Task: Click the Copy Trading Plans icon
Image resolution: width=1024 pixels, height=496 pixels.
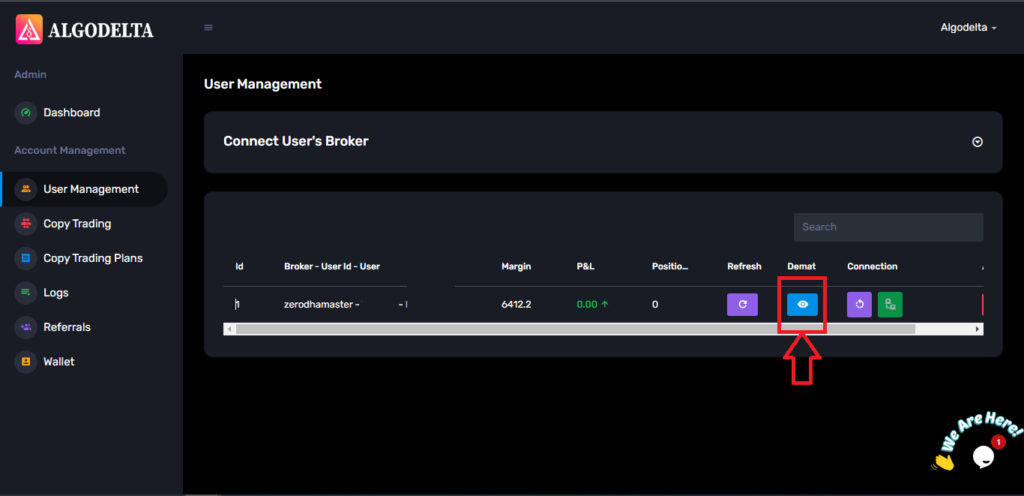Action: pos(26,258)
